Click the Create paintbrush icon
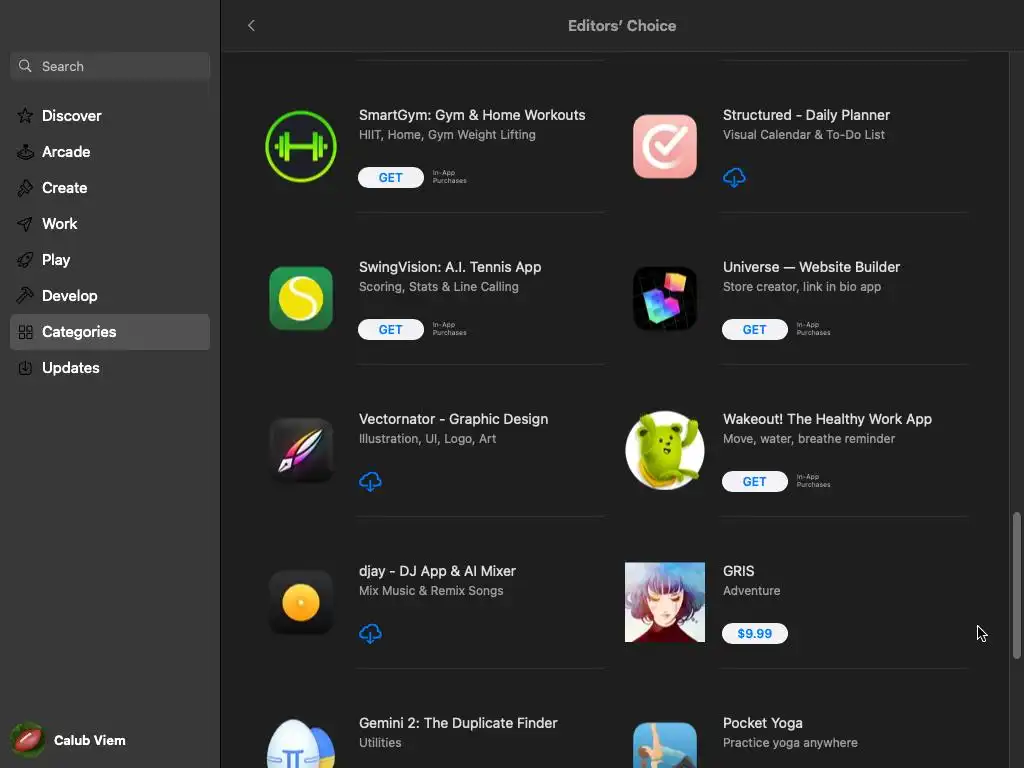 [25, 187]
